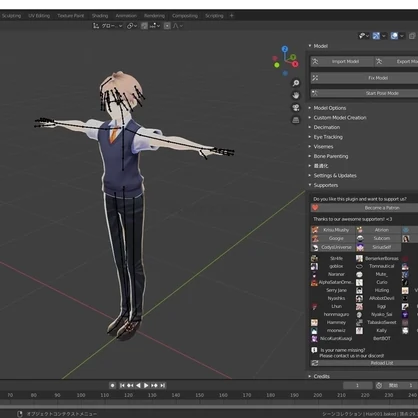The image size is (418, 418).
Task: Click Import Model button
Action: click(342, 61)
